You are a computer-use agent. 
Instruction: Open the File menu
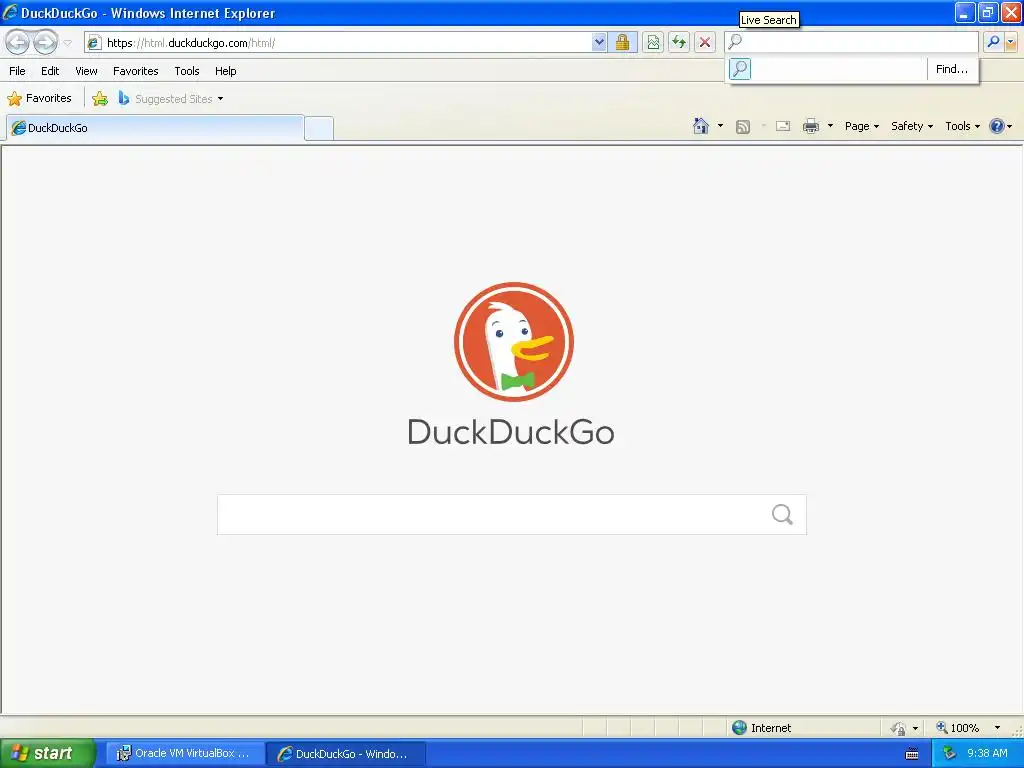(x=18, y=71)
